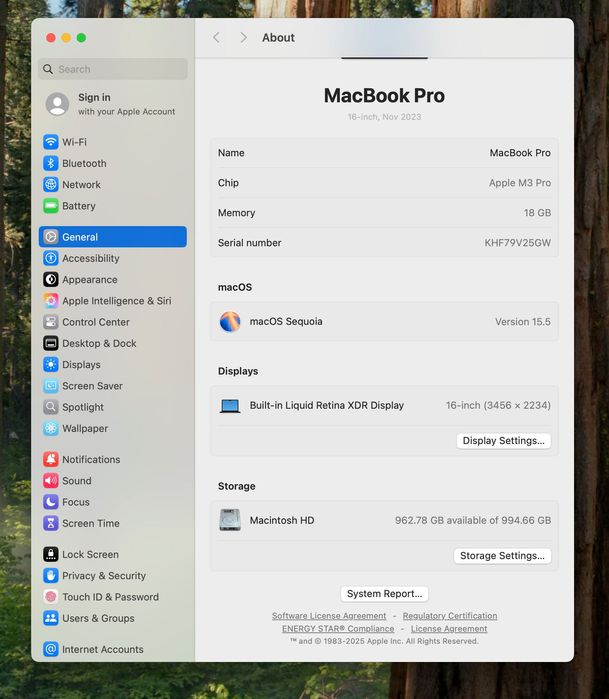The height and width of the screenshot is (699, 609).
Task: Open the Desktop & Dock icon
Action: click(x=51, y=343)
